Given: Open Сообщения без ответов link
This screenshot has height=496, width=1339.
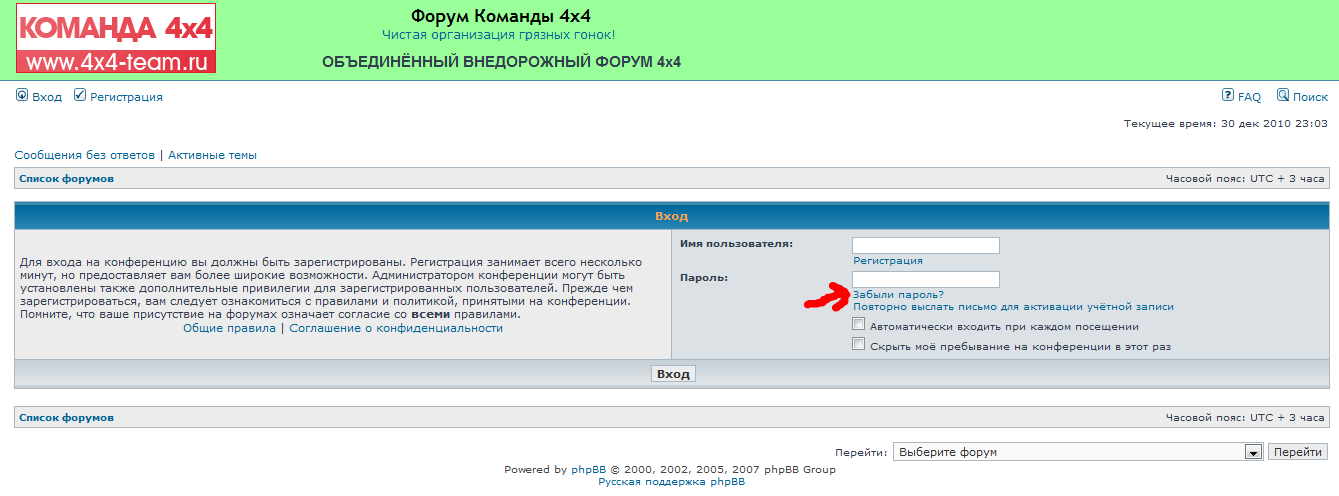Looking at the screenshot, I should click(x=85, y=155).
